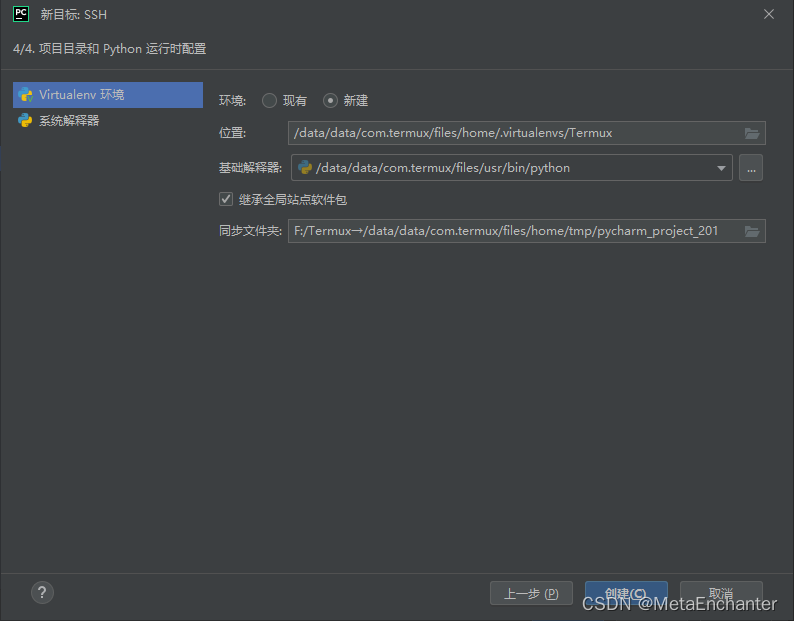
Task: Open help with the question mark button
Action: coord(42,593)
